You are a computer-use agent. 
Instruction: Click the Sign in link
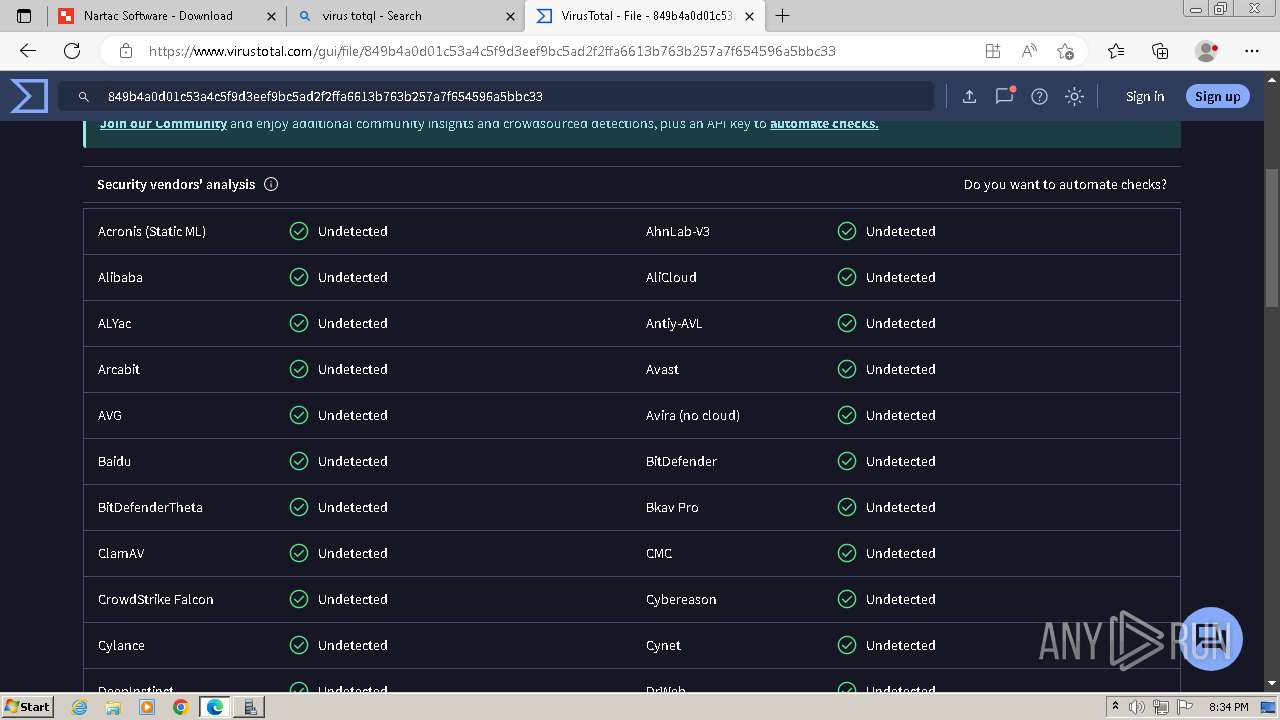tap(1145, 97)
